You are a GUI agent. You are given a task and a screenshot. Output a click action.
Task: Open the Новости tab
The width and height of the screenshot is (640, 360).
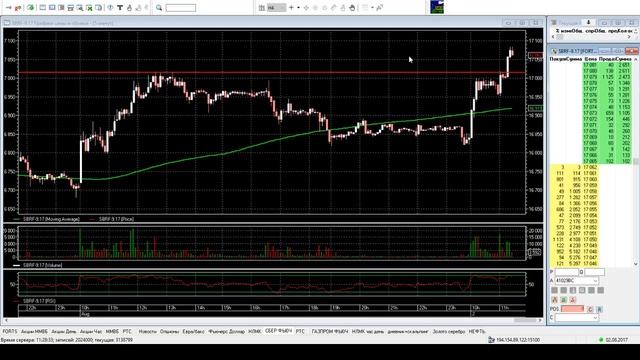[x=147, y=331]
